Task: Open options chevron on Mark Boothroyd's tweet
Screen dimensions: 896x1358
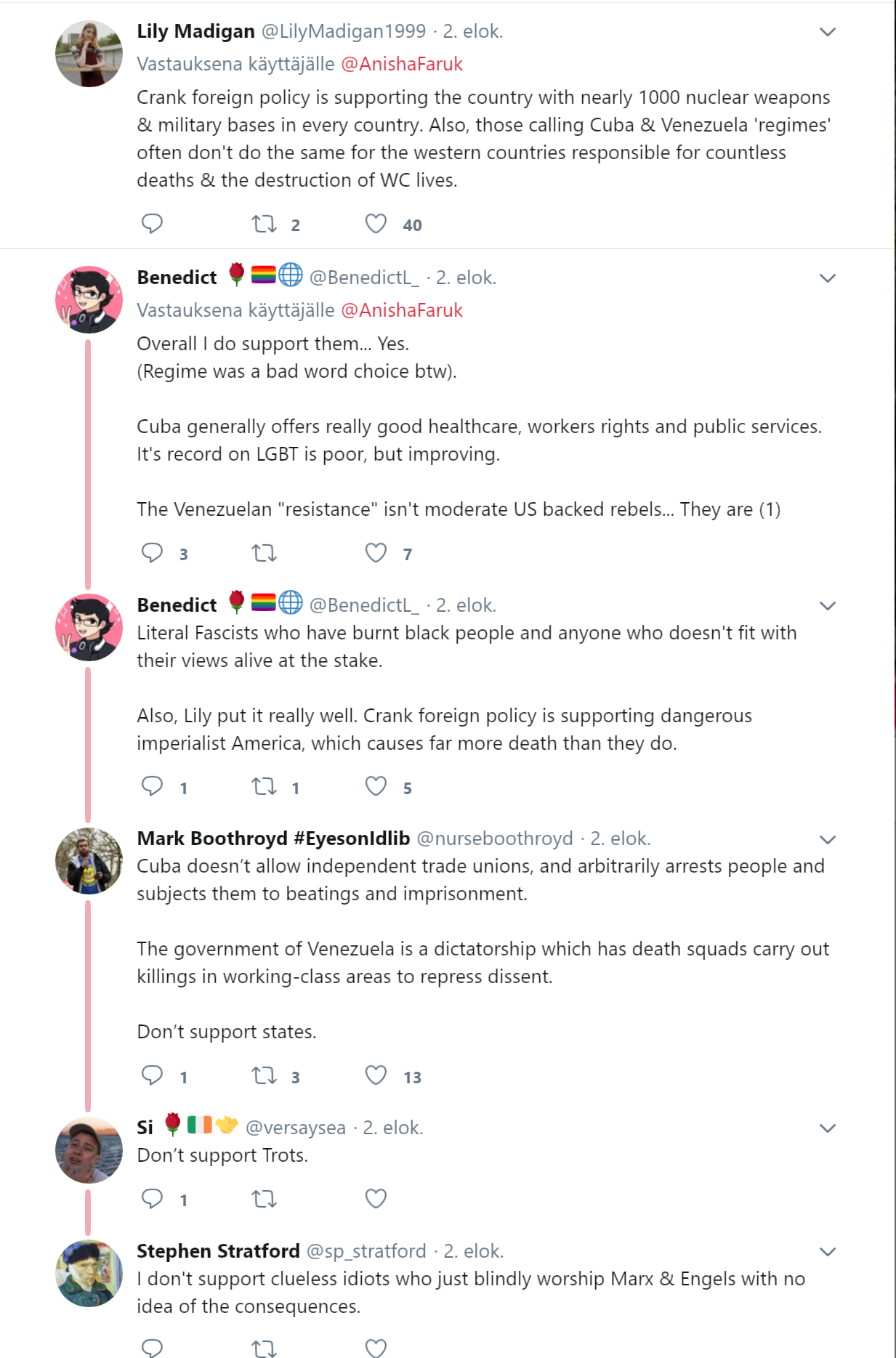Action: [828, 839]
